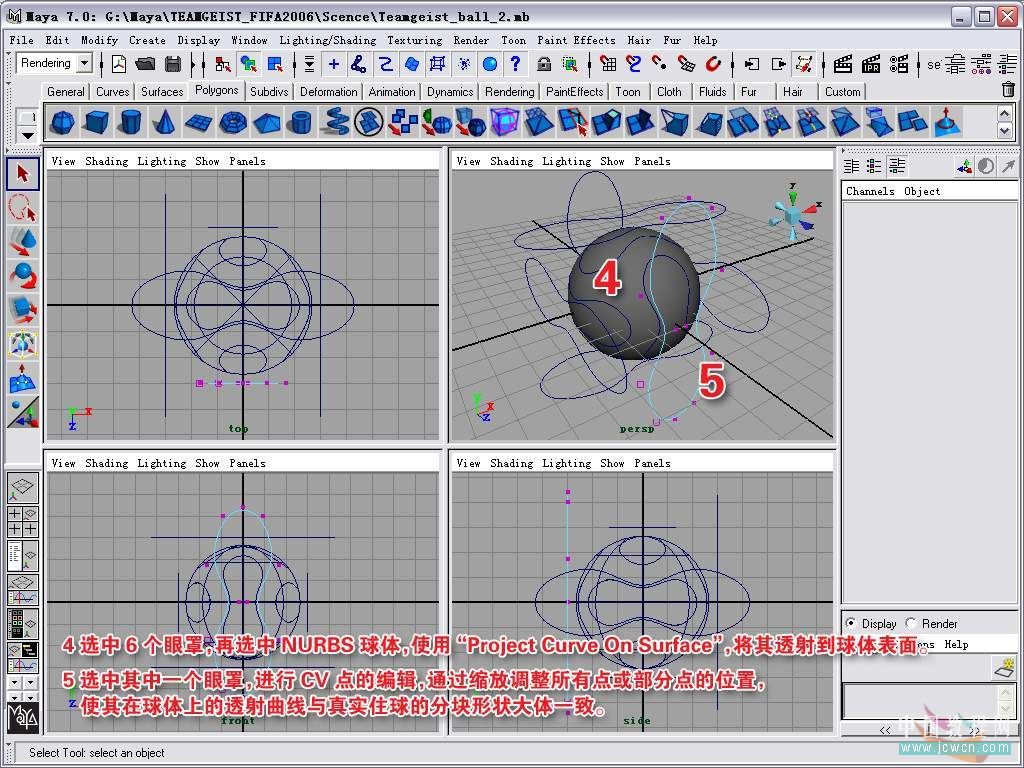Select the Render radio button
Image resolution: width=1024 pixels, height=768 pixels.
click(911, 623)
